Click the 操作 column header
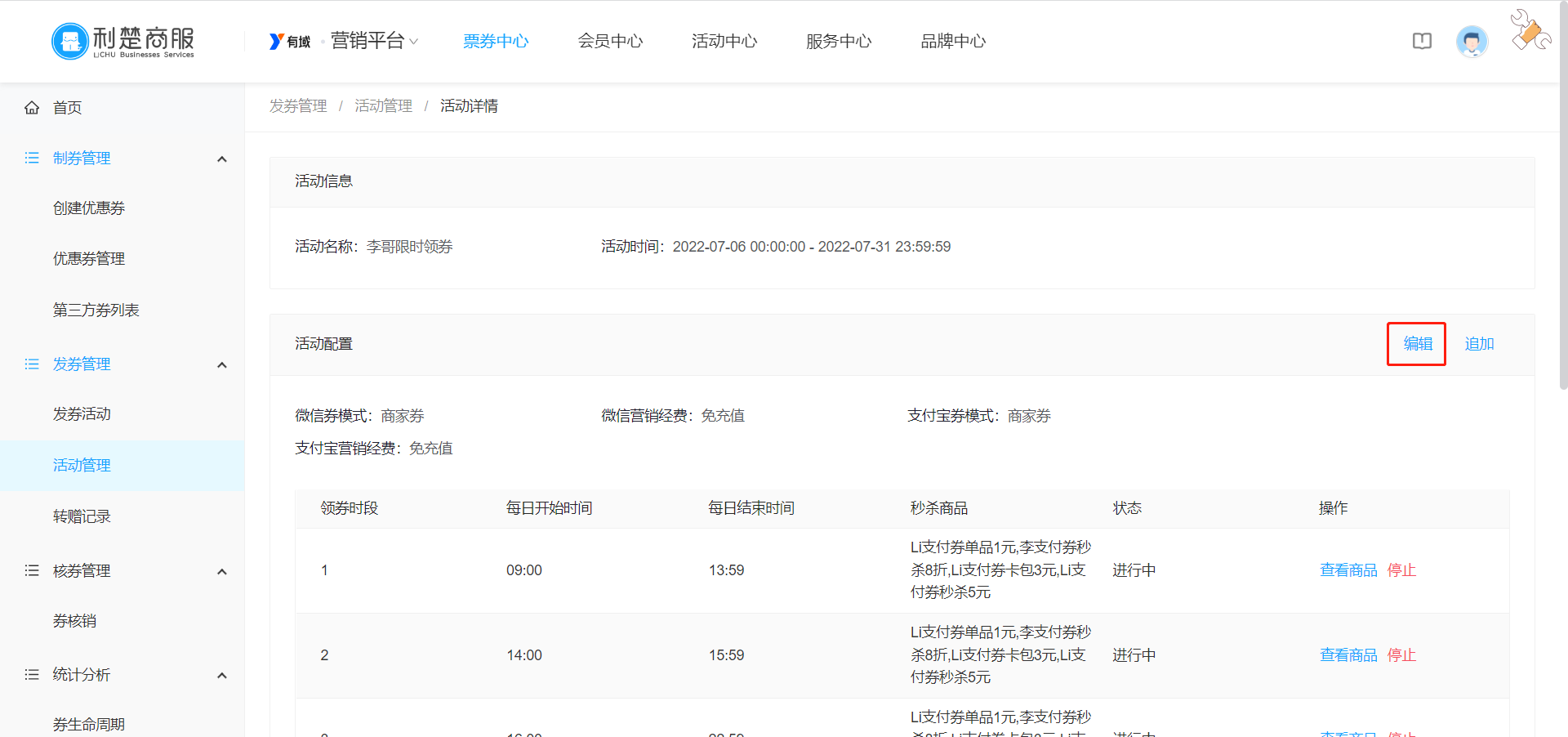This screenshot has width=1568, height=737. coord(1333,508)
